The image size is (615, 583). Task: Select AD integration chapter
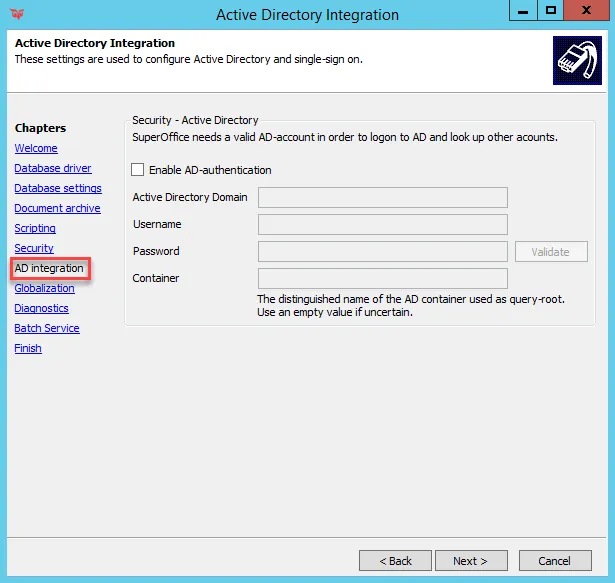(x=49, y=268)
